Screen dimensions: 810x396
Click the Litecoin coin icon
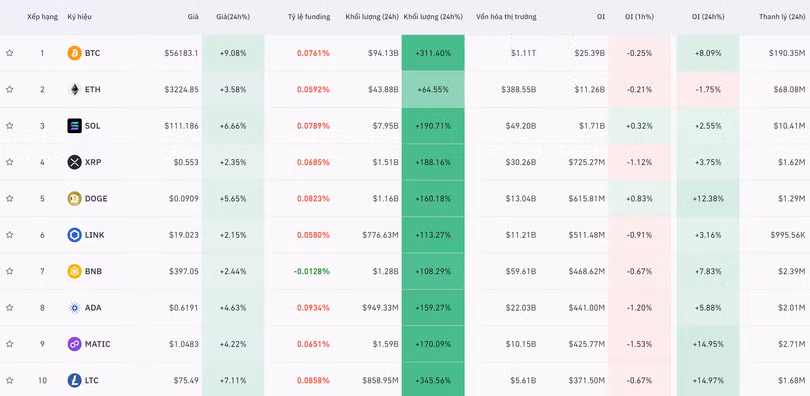(x=74, y=381)
